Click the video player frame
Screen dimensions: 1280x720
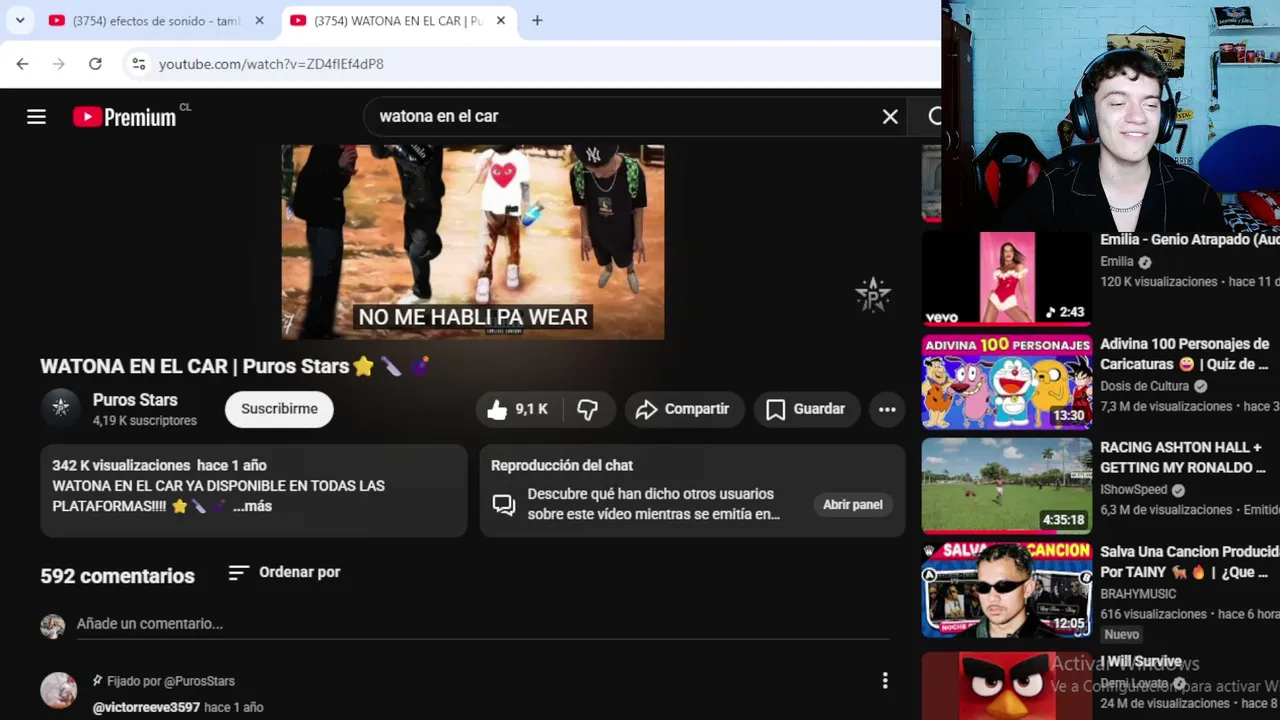click(472, 242)
